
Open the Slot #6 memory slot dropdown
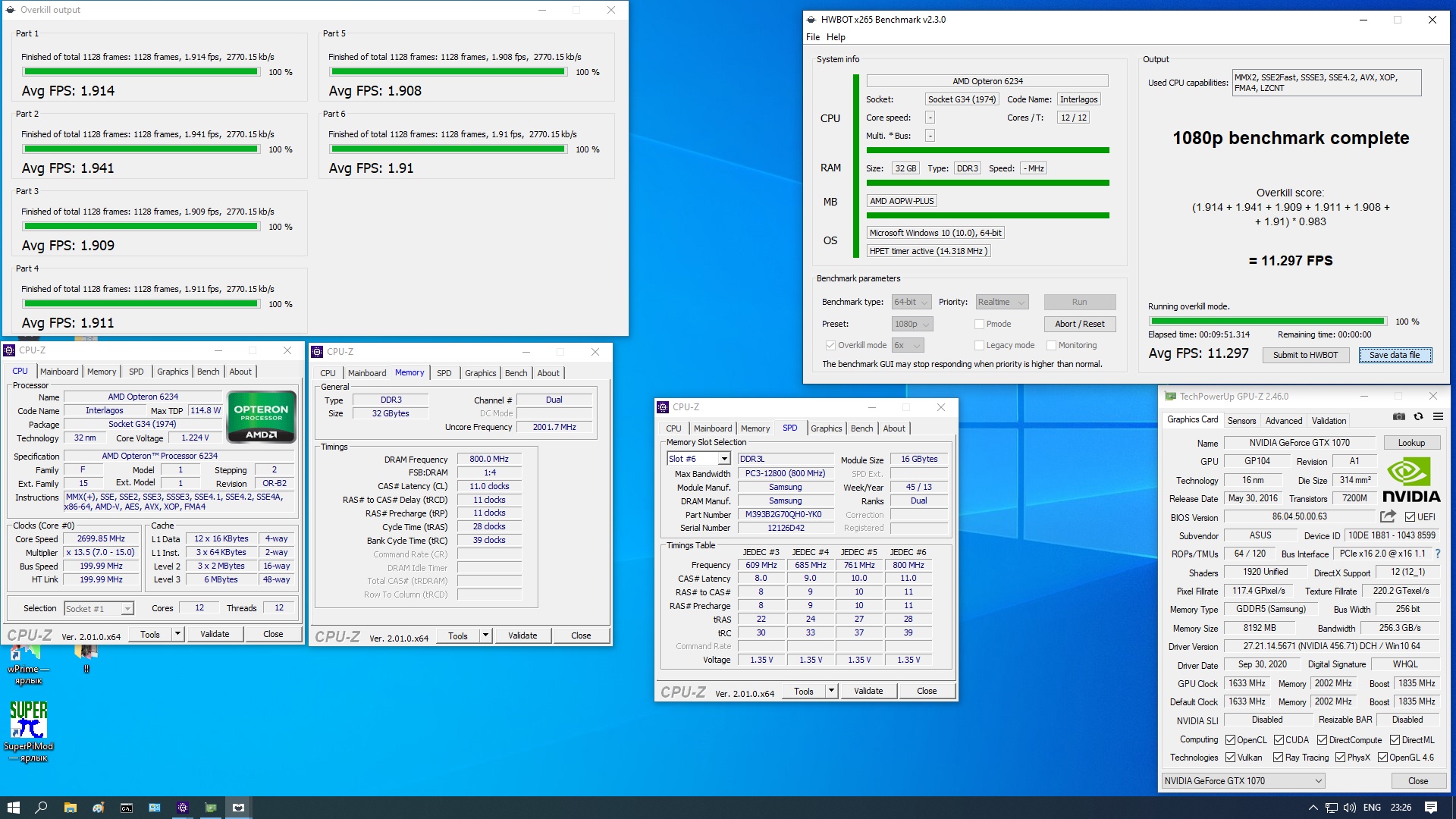pyautogui.click(x=698, y=459)
